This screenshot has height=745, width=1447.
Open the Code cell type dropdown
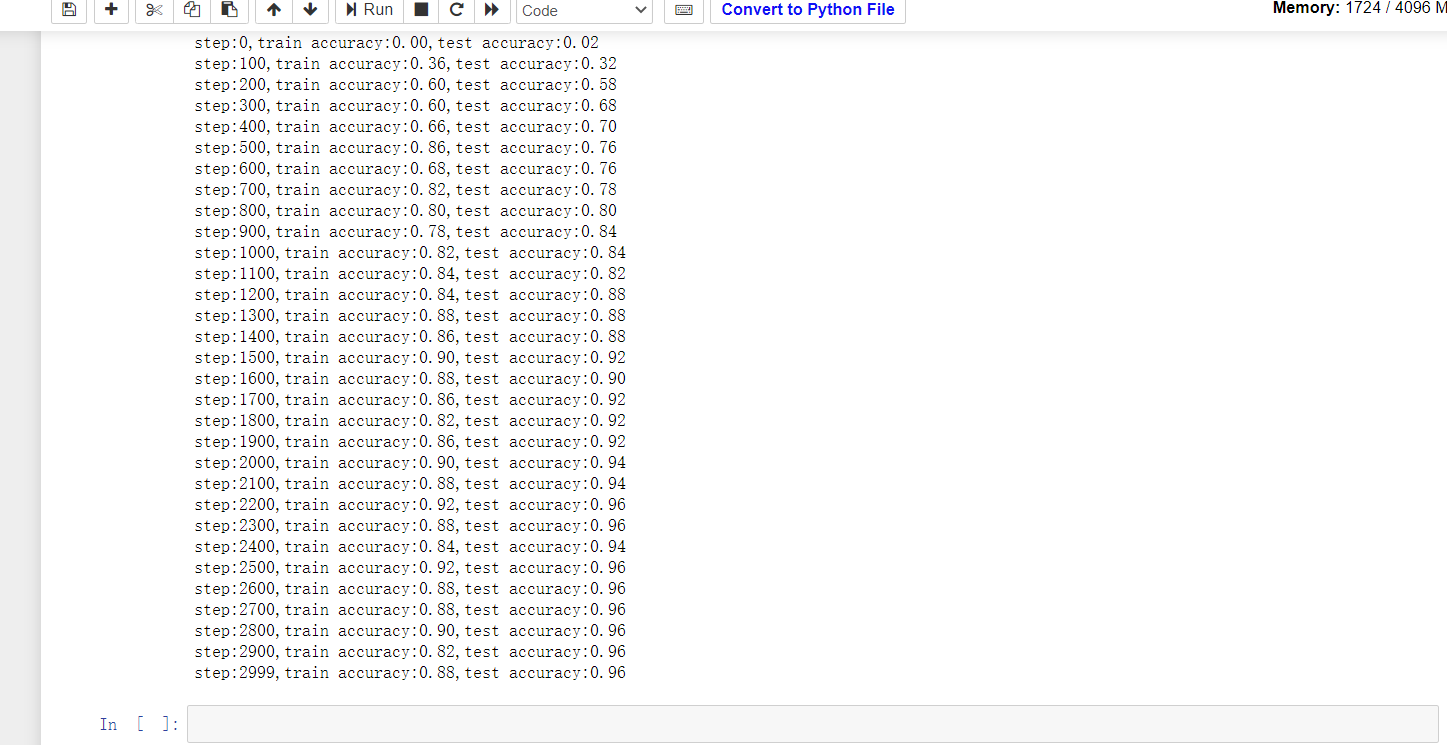pos(584,10)
